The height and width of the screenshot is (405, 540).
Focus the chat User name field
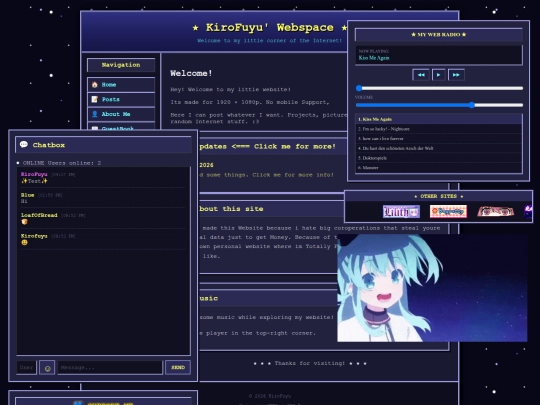tap(27, 367)
